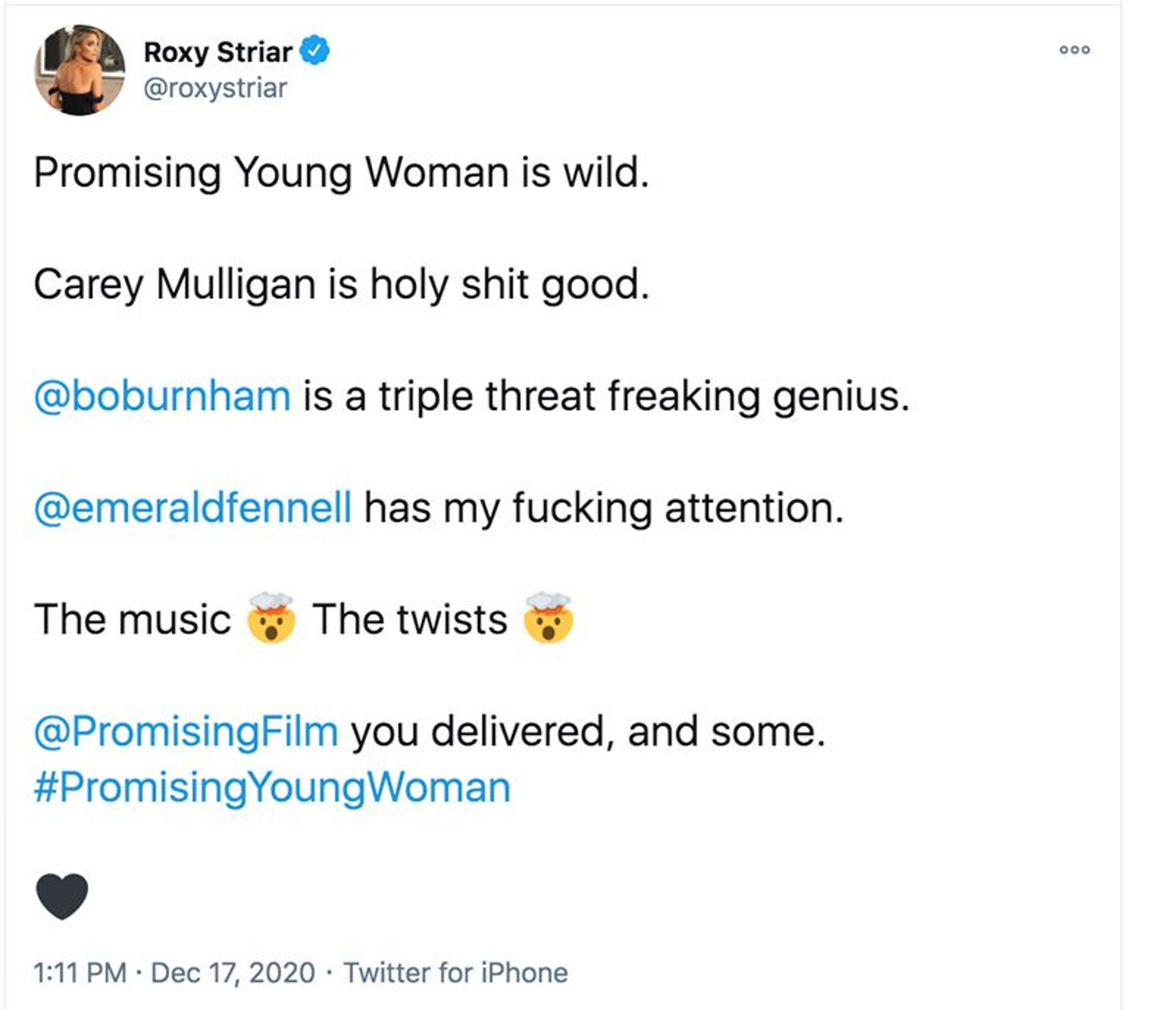The height and width of the screenshot is (1010, 1176).
Task: Open the more options ellipsis menu
Action: pos(1074,50)
